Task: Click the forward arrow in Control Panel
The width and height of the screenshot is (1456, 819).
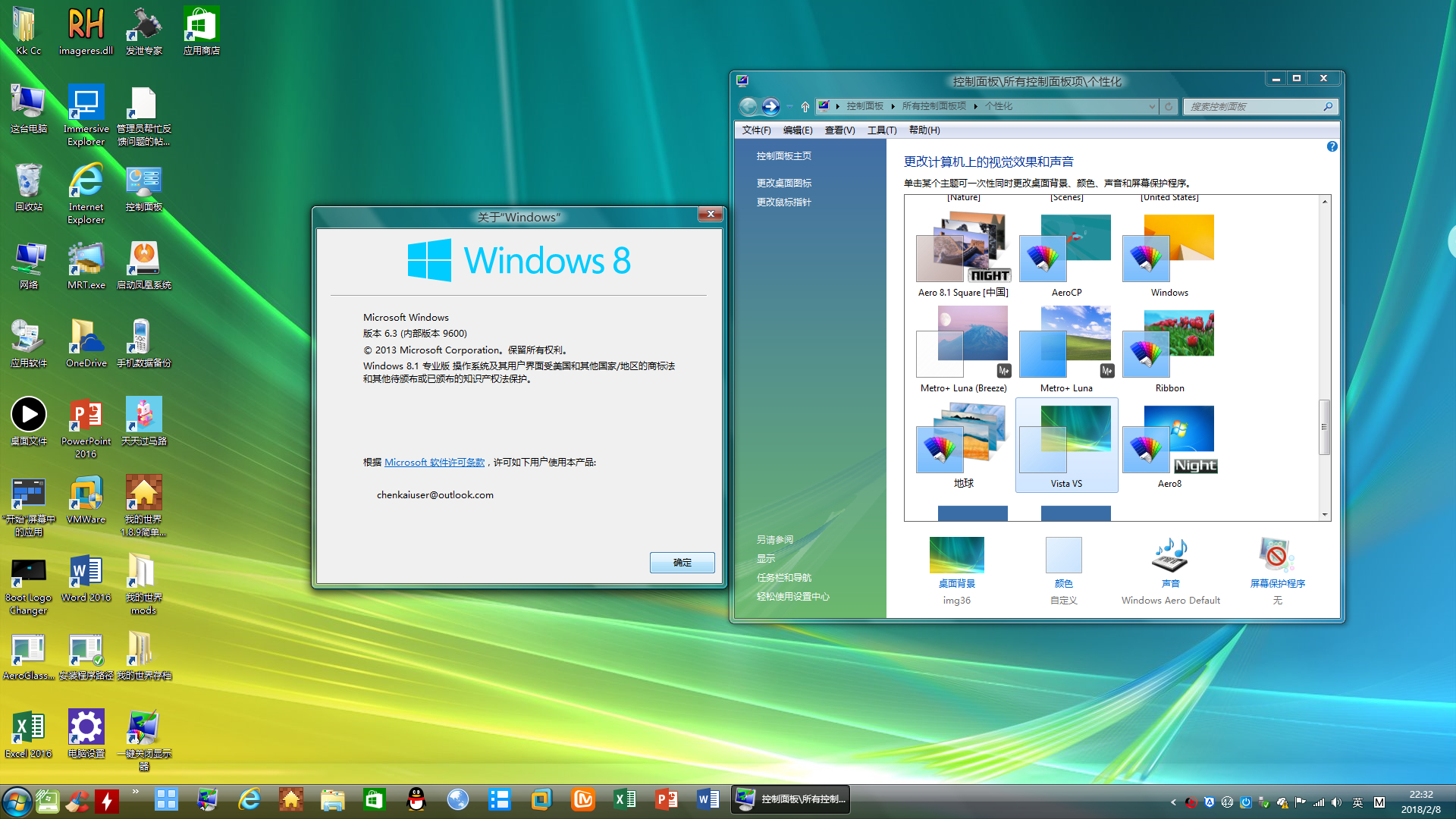Action: (x=770, y=106)
